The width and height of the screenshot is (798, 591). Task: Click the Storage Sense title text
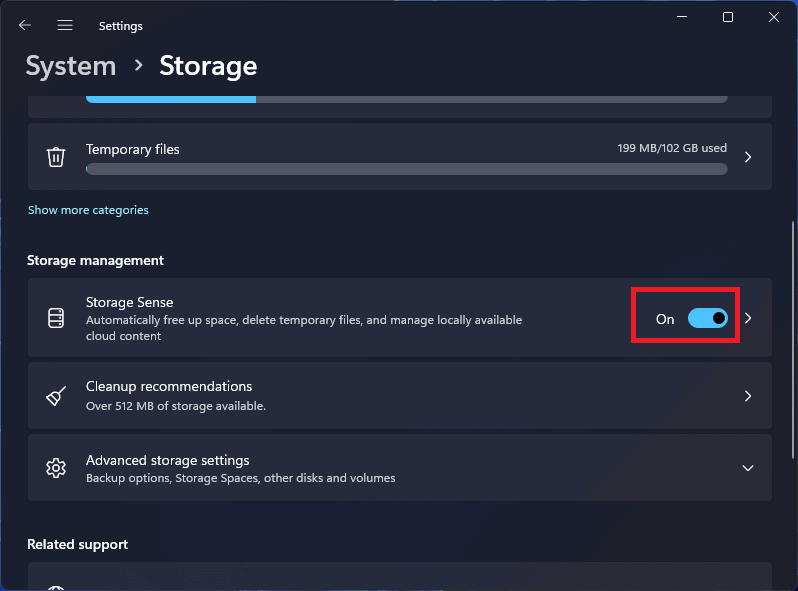pyautogui.click(x=129, y=302)
